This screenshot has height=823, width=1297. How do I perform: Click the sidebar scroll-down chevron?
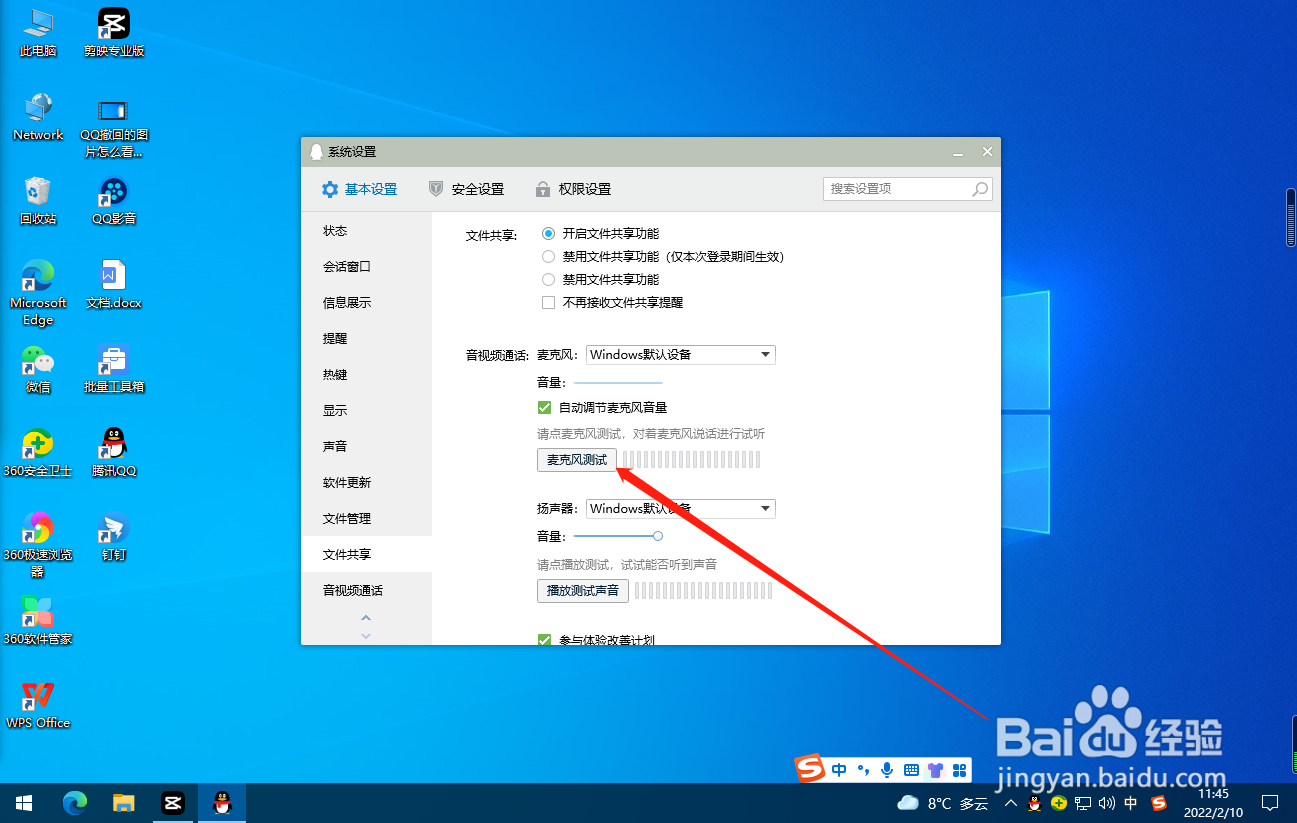(x=366, y=634)
